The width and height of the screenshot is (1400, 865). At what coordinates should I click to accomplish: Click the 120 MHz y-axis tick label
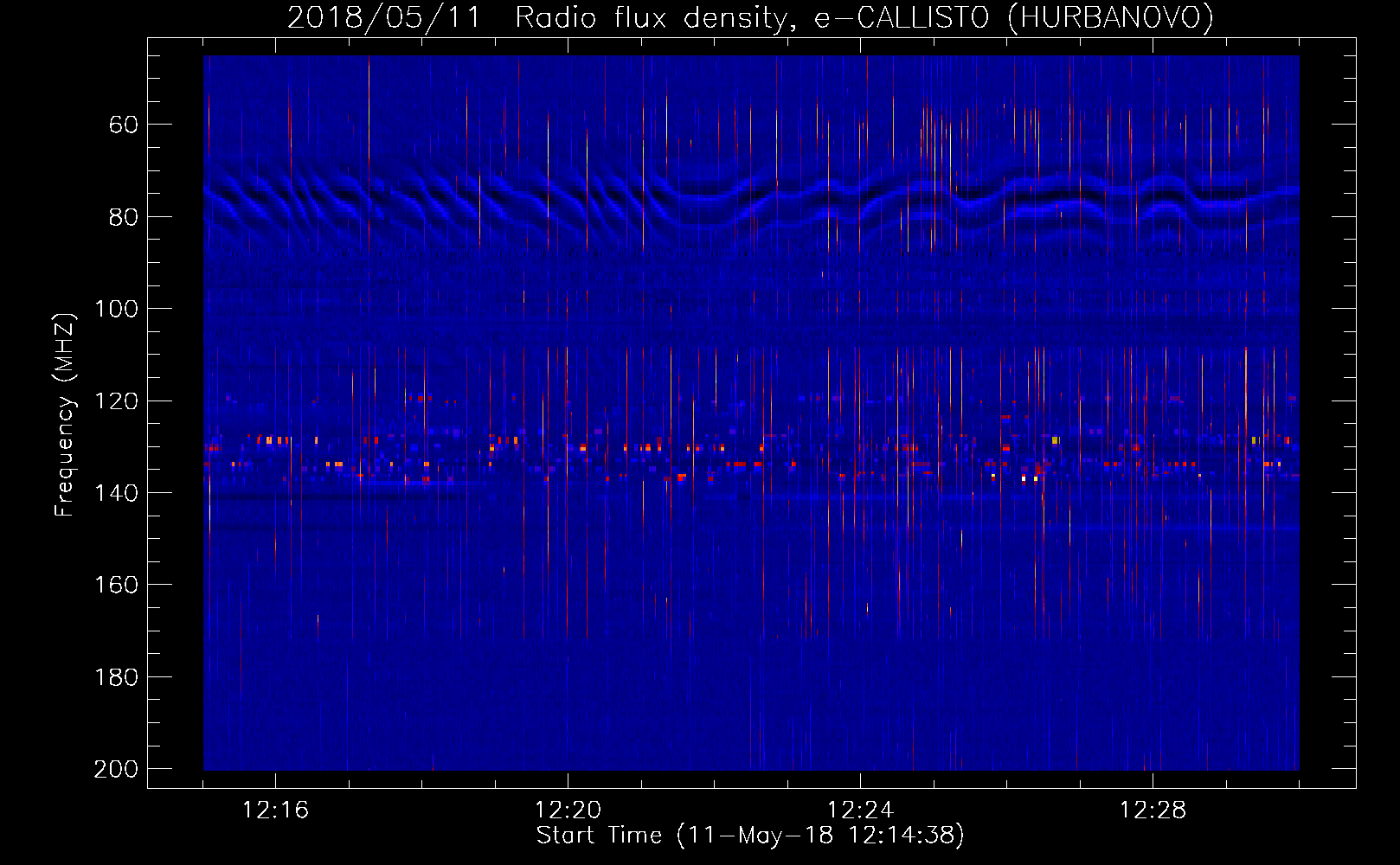pos(116,401)
